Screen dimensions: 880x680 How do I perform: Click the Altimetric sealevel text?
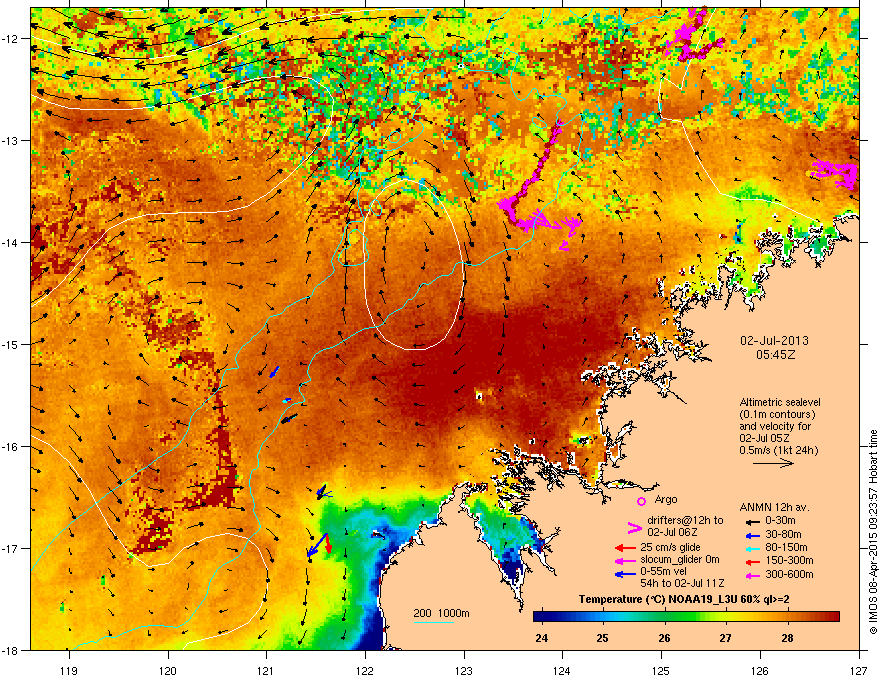click(x=780, y=402)
